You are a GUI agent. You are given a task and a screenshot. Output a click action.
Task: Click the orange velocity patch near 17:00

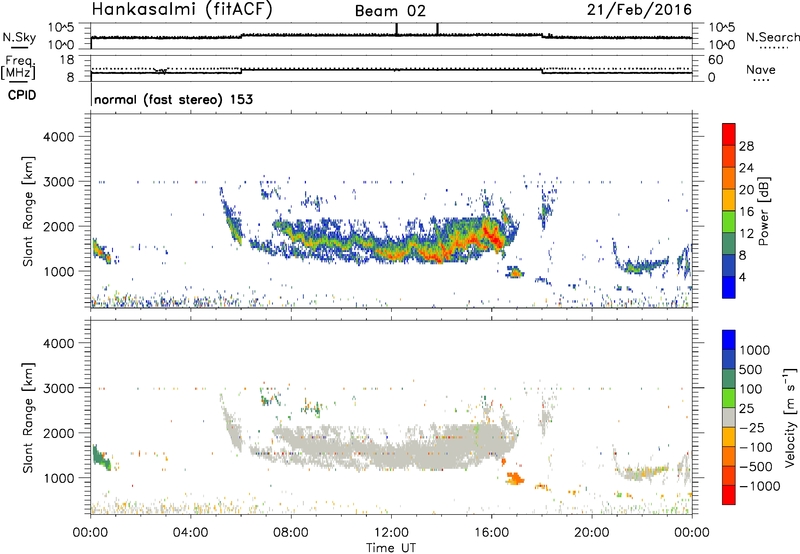click(514, 479)
